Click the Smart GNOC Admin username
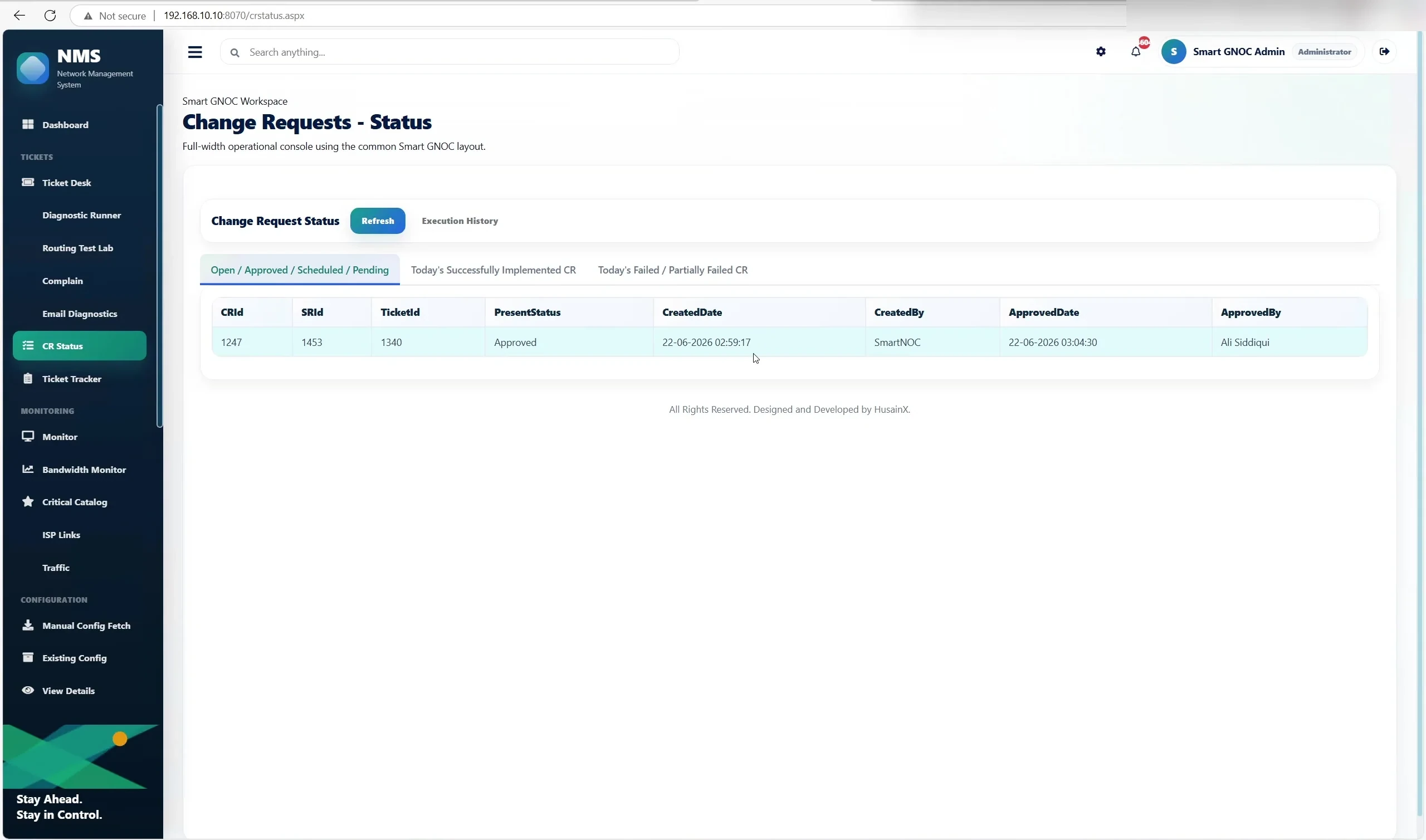This screenshot has height=840, width=1426. coord(1239,51)
